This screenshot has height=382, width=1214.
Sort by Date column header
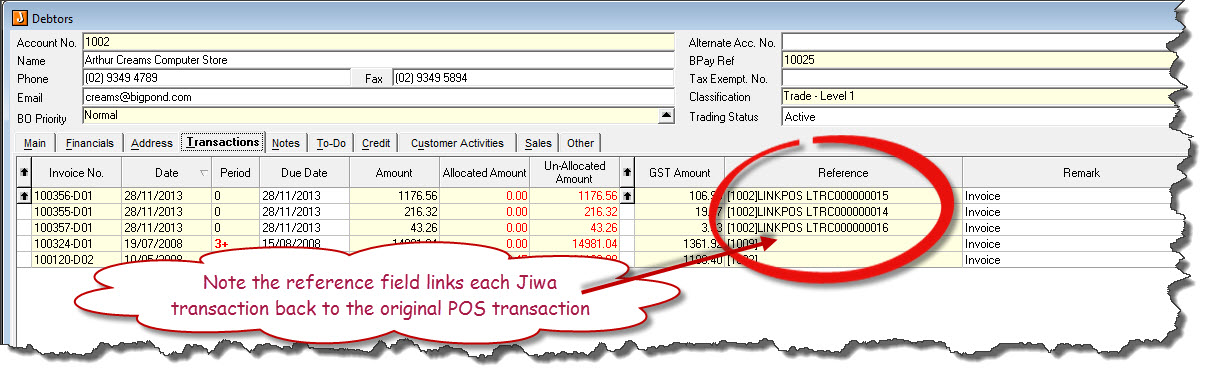(x=167, y=173)
